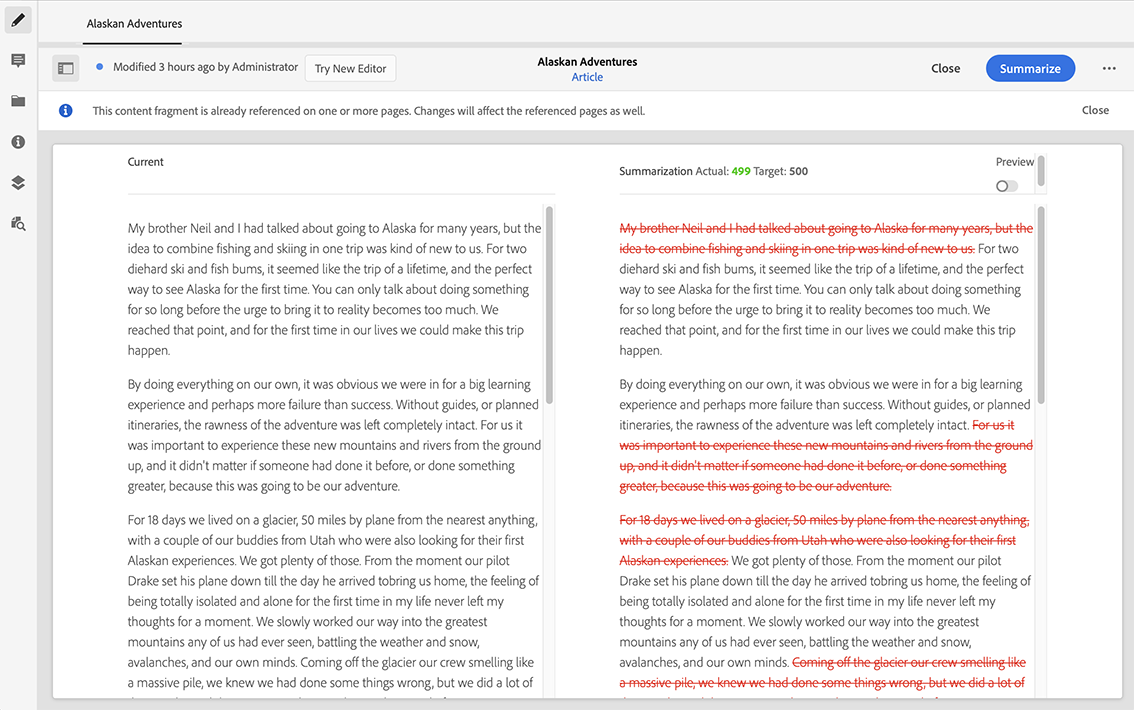Open the annotations comment icon in sidebar
Screen dimensions: 1134x710
18,61
